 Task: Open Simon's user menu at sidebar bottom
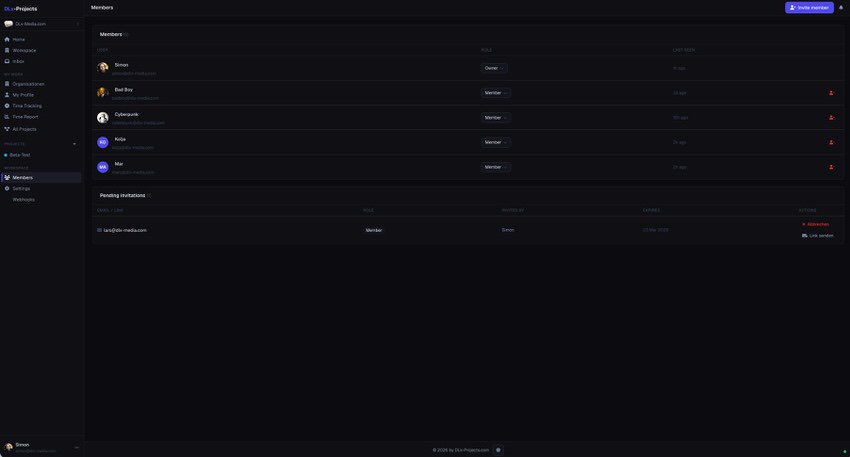tap(76, 447)
